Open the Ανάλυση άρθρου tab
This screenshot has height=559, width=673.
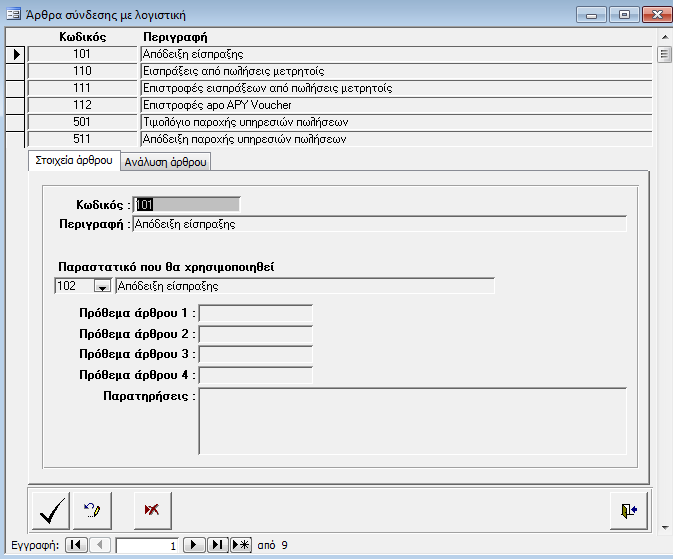click(167, 162)
